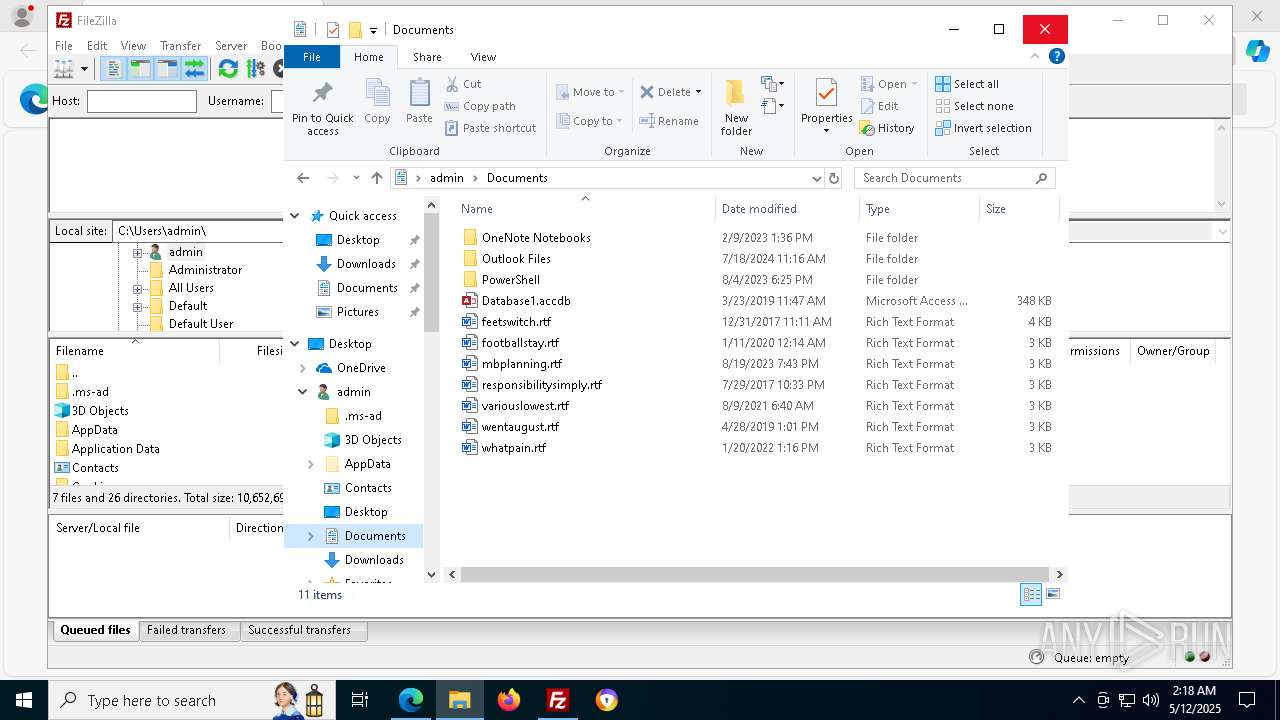Switch Explorer to details view
Screen dimensions: 1280x720
click(x=1031, y=594)
